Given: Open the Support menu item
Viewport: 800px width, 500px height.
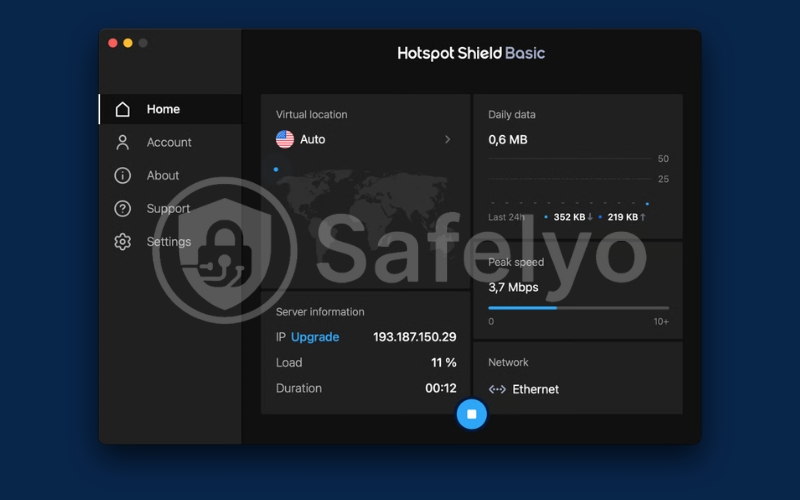Looking at the screenshot, I should [170, 209].
